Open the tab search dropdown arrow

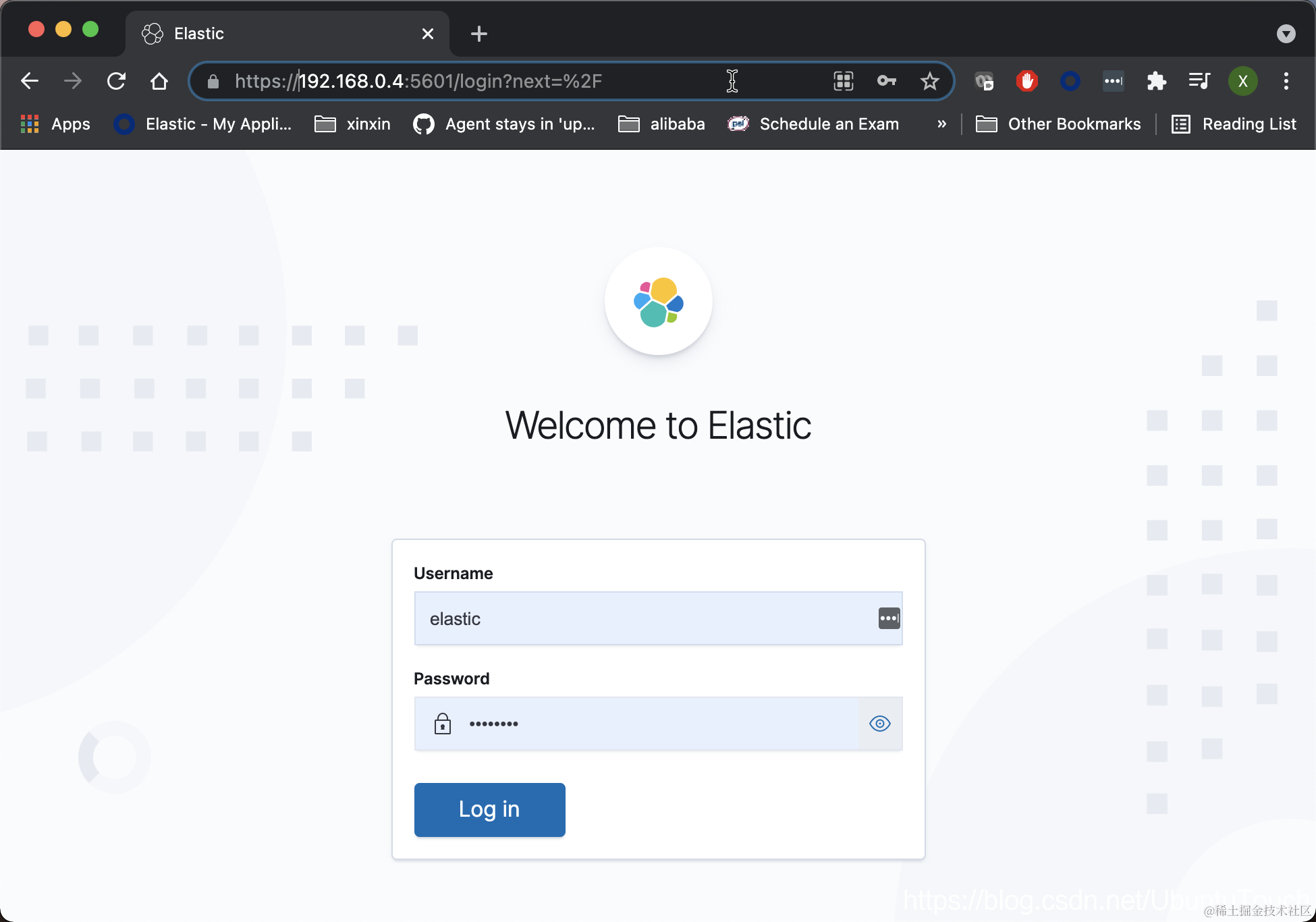click(1286, 34)
